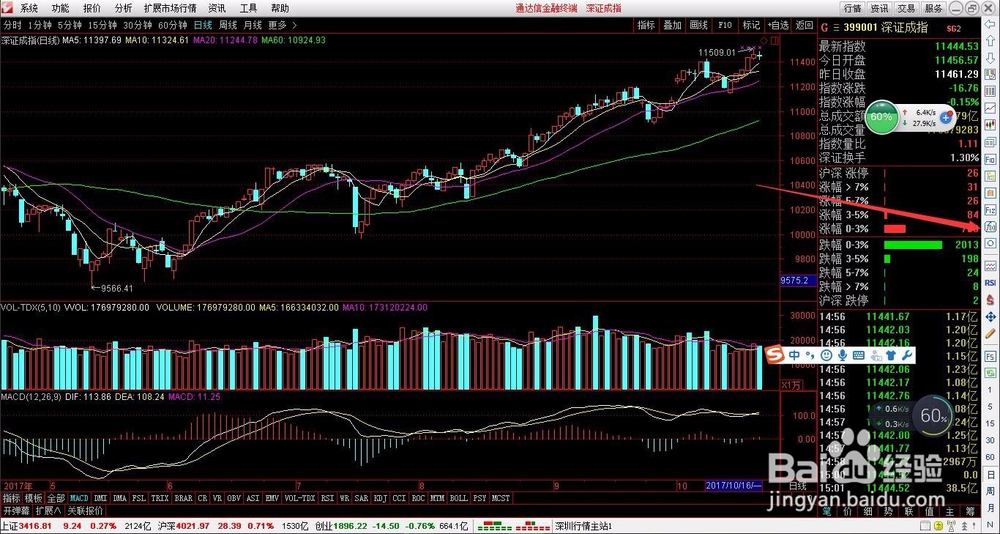Image resolution: width=1000 pixels, height=534 pixels.
Task: Click the up arrow icon in right sidebar
Action: click(x=992, y=40)
